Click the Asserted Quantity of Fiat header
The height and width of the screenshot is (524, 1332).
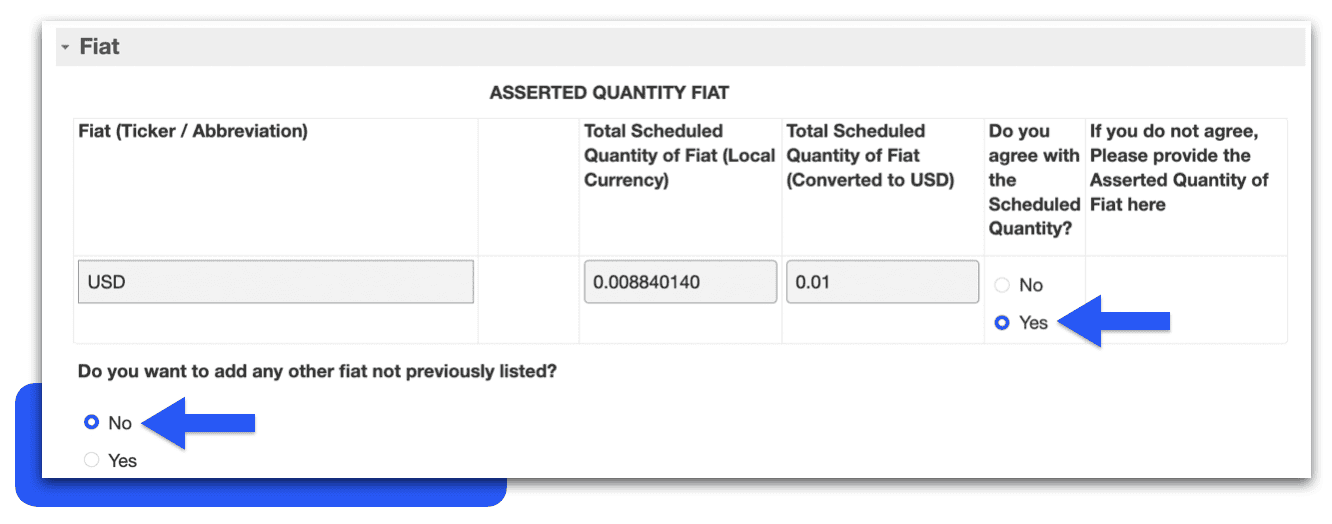[x=1179, y=168]
